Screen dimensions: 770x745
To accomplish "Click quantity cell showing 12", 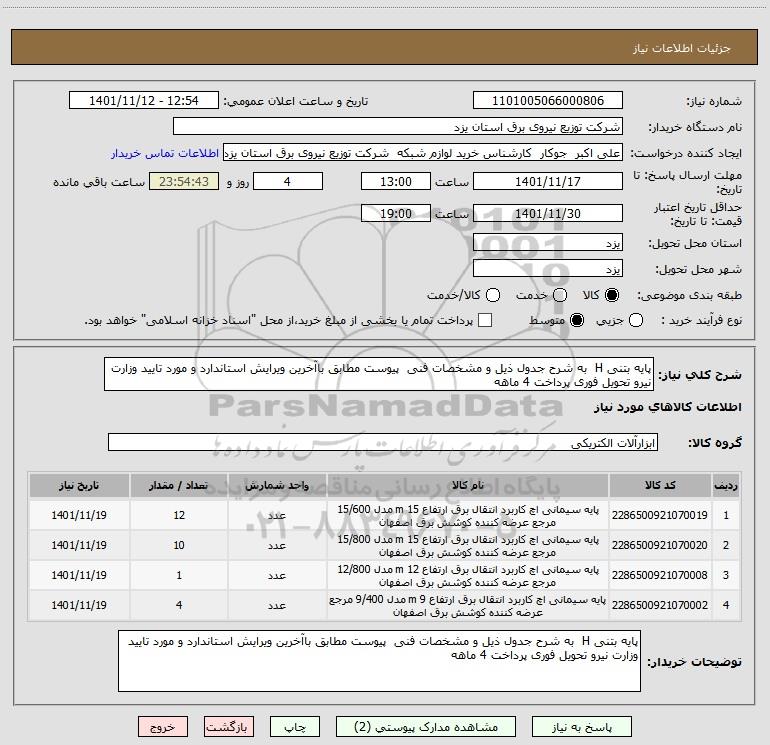I will click(x=179, y=515).
